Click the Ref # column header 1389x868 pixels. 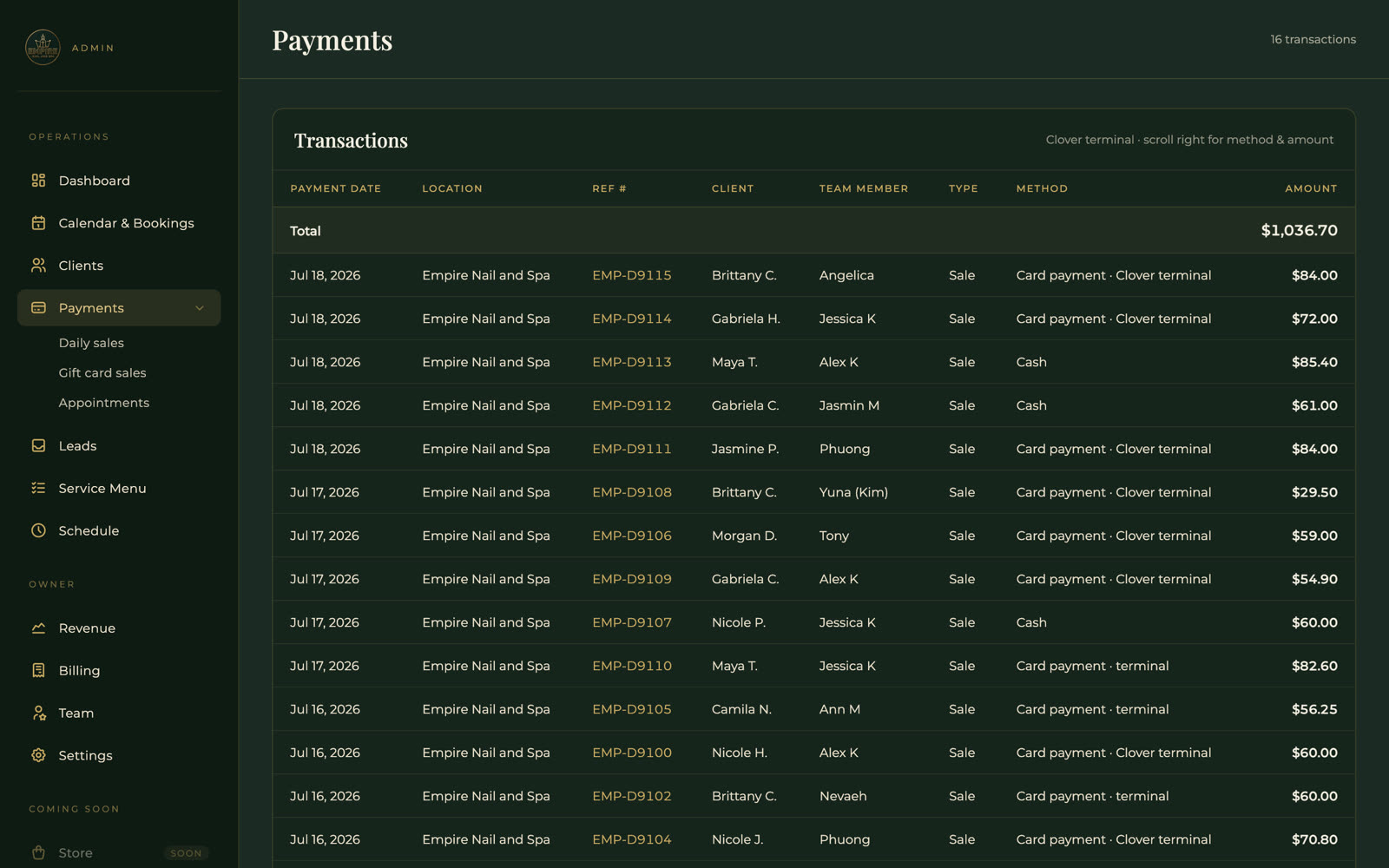click(x=609, y=188)
